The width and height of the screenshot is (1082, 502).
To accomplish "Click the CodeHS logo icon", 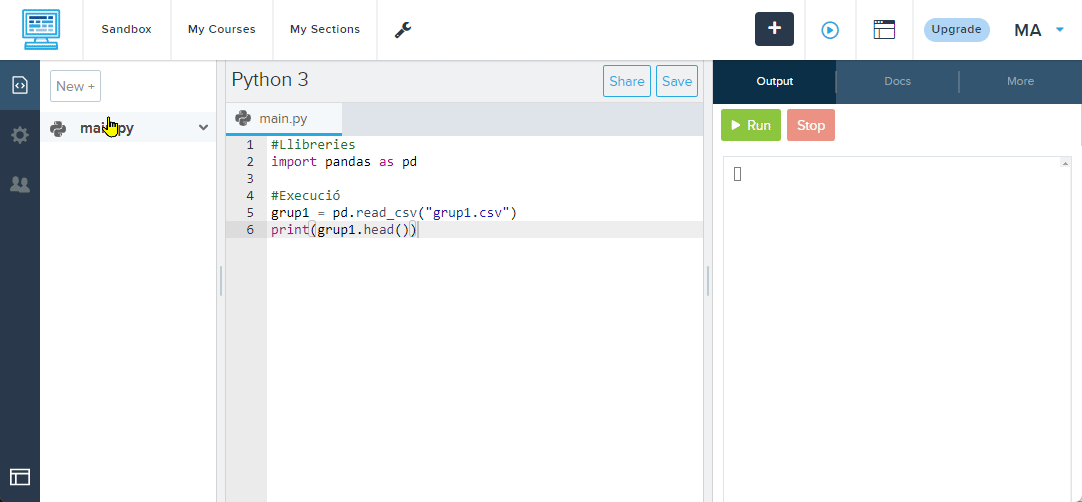I will [41, 29].
